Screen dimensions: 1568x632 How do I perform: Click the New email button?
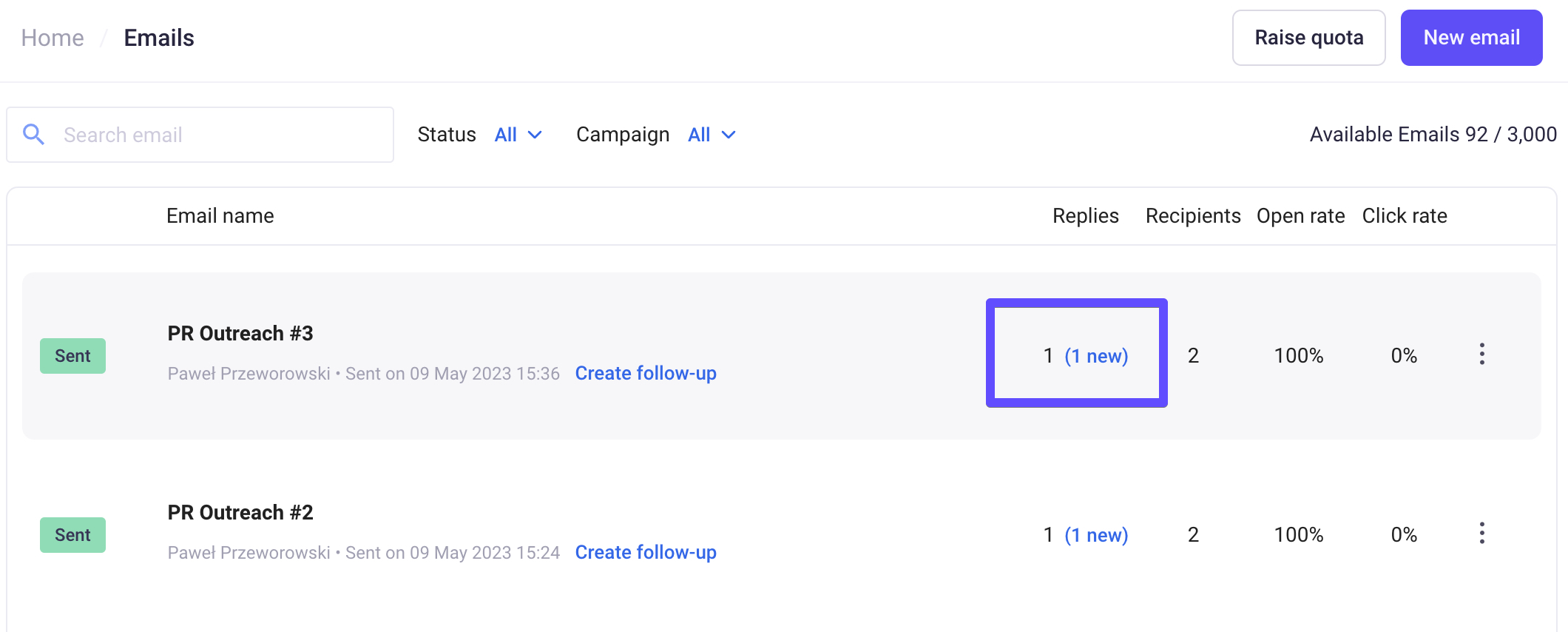(x=1471, y=38)
